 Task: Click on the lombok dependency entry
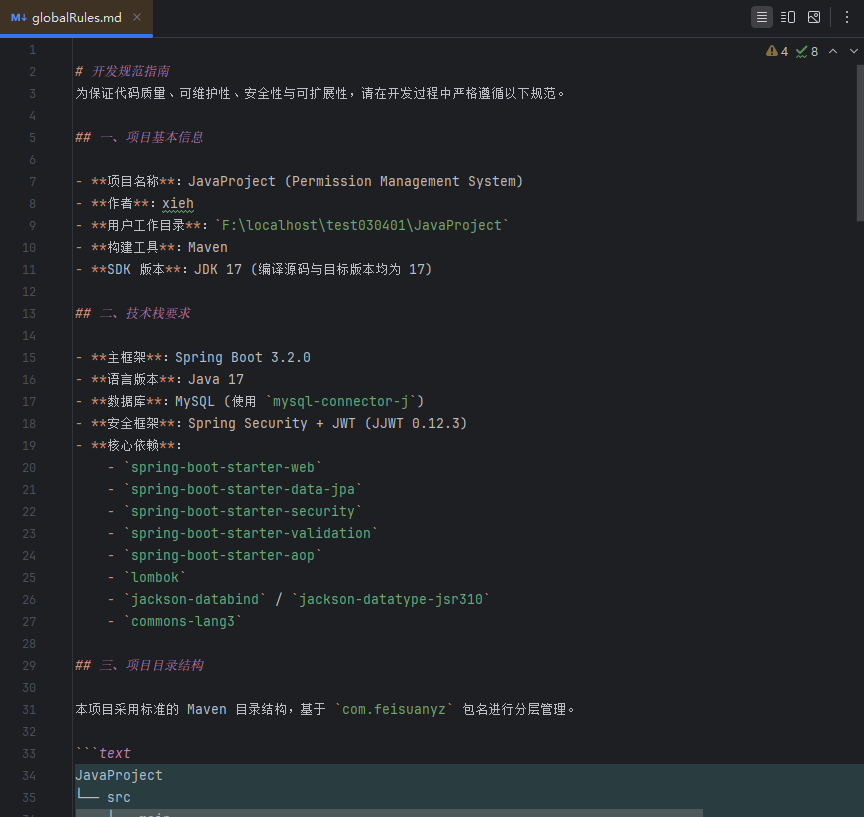point(154,577)
